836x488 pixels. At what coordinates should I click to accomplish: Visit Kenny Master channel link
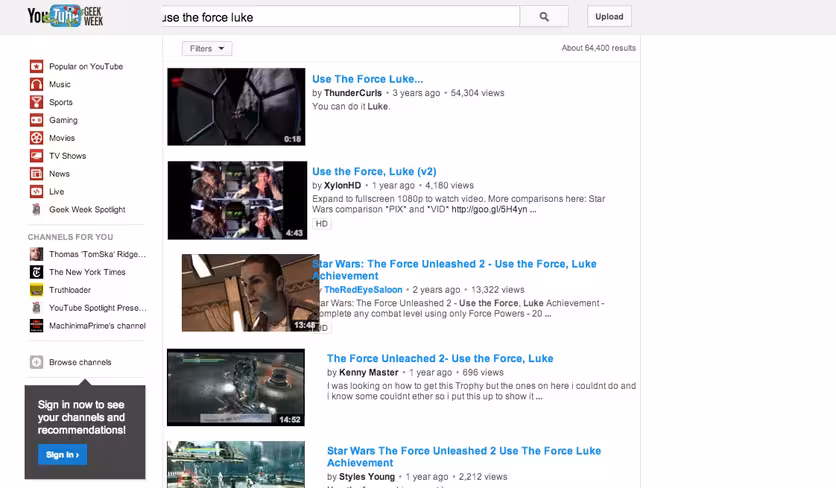click(x=368, y=372)
